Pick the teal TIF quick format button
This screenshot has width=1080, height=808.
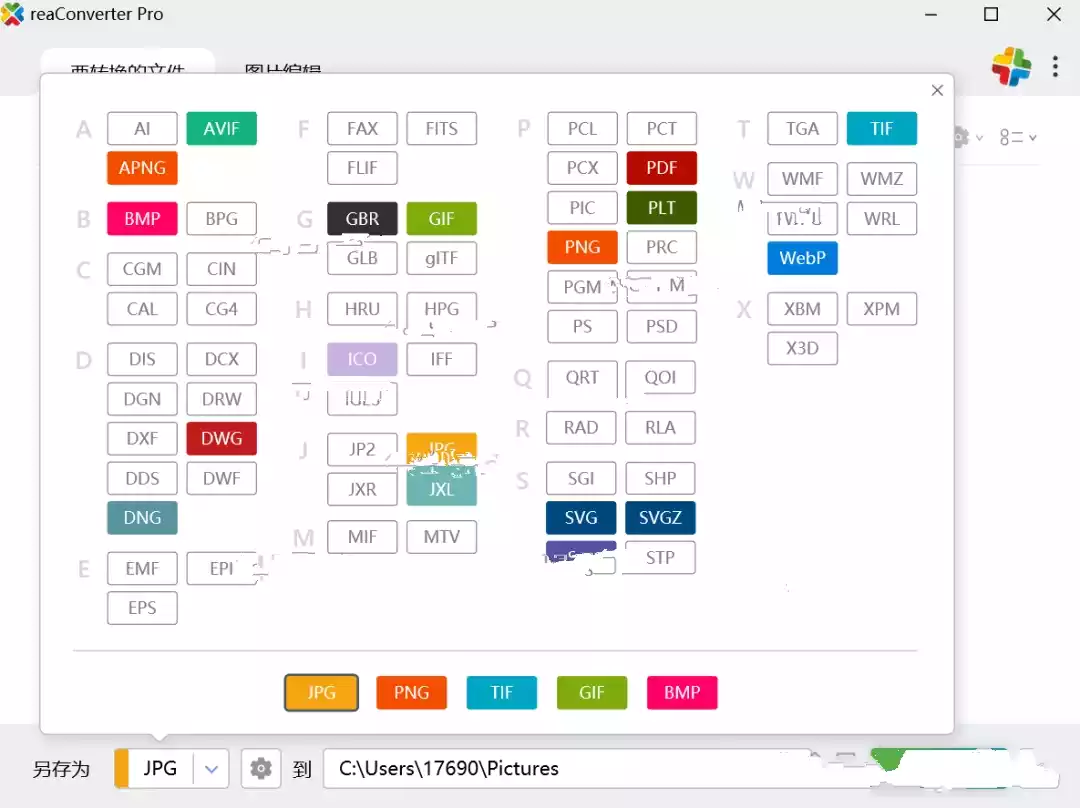501,692
